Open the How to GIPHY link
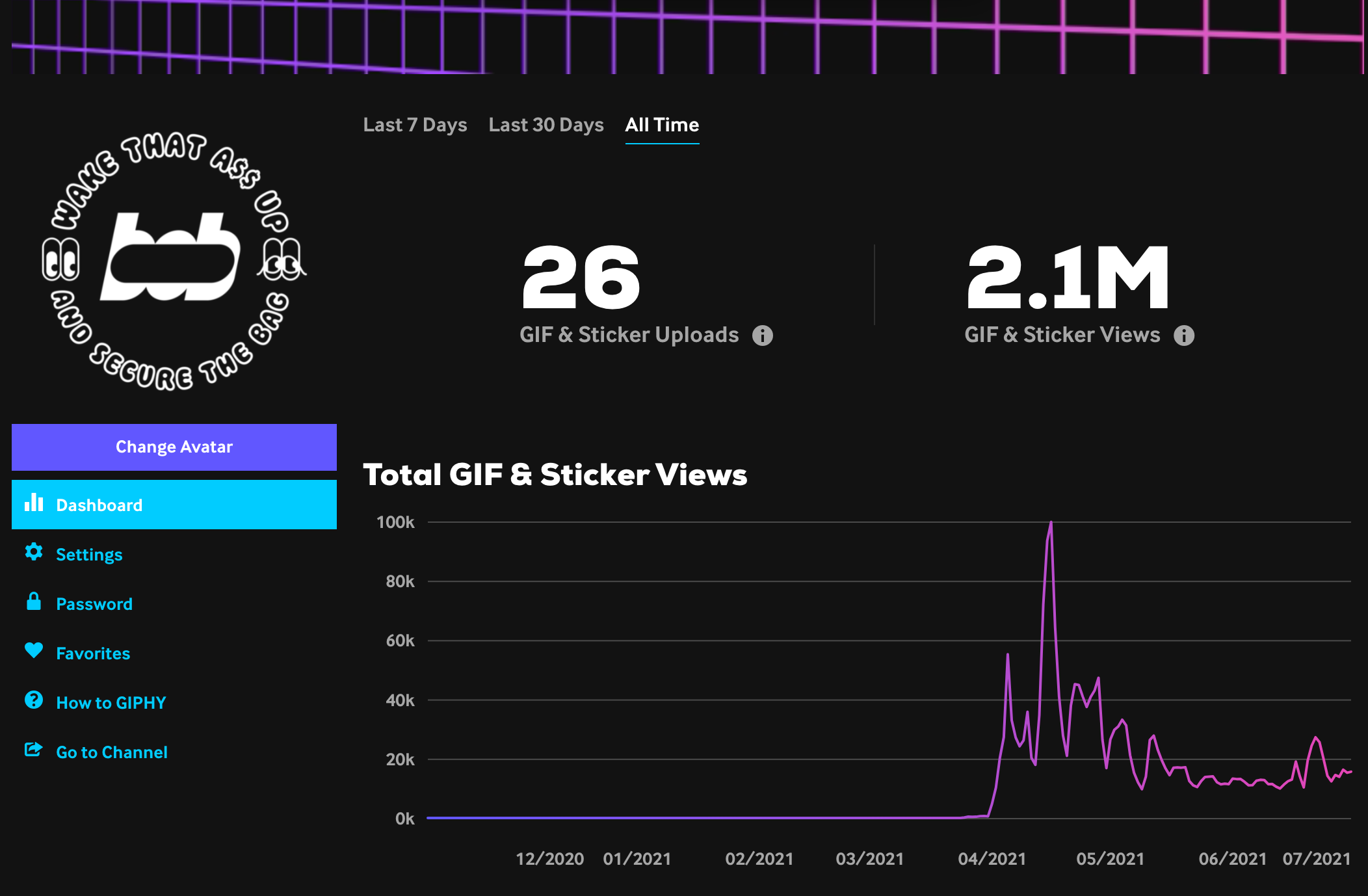 coord(111,703)
